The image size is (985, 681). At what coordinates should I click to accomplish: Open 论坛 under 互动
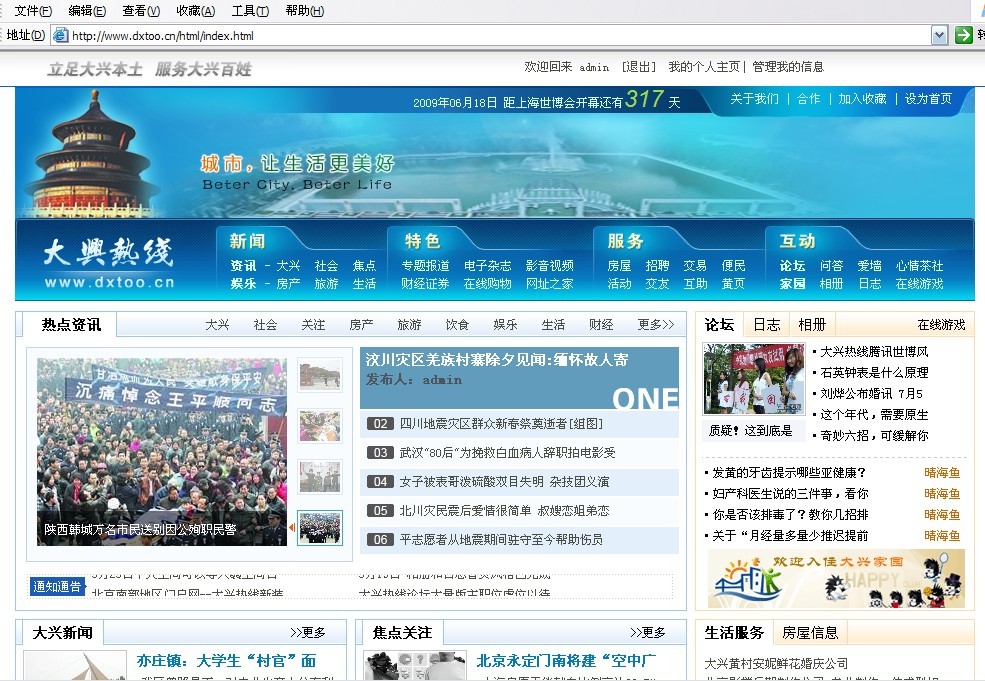pos(792,266)
